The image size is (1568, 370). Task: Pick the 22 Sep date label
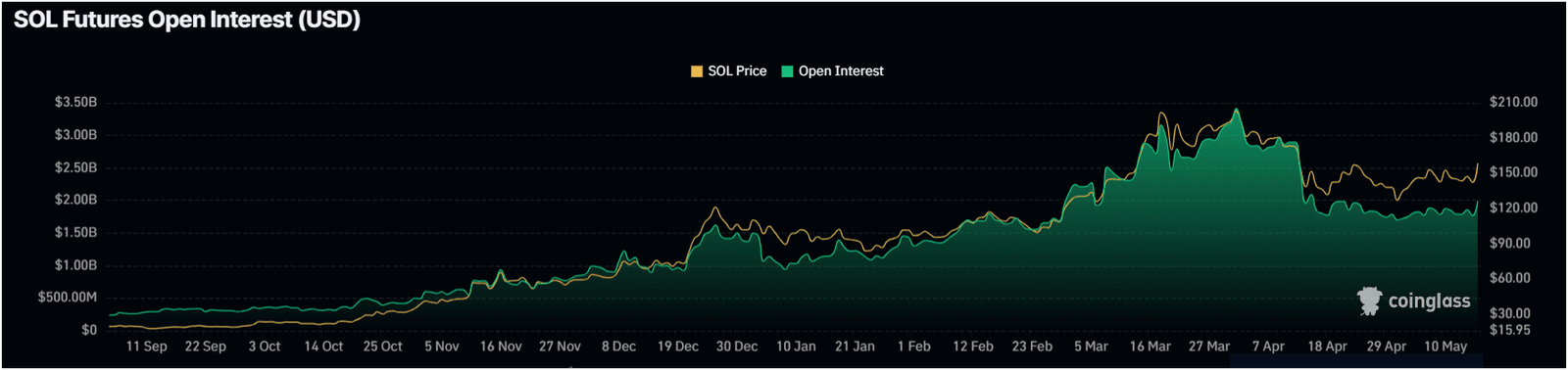pyautogui.click(x=205, y=347)
